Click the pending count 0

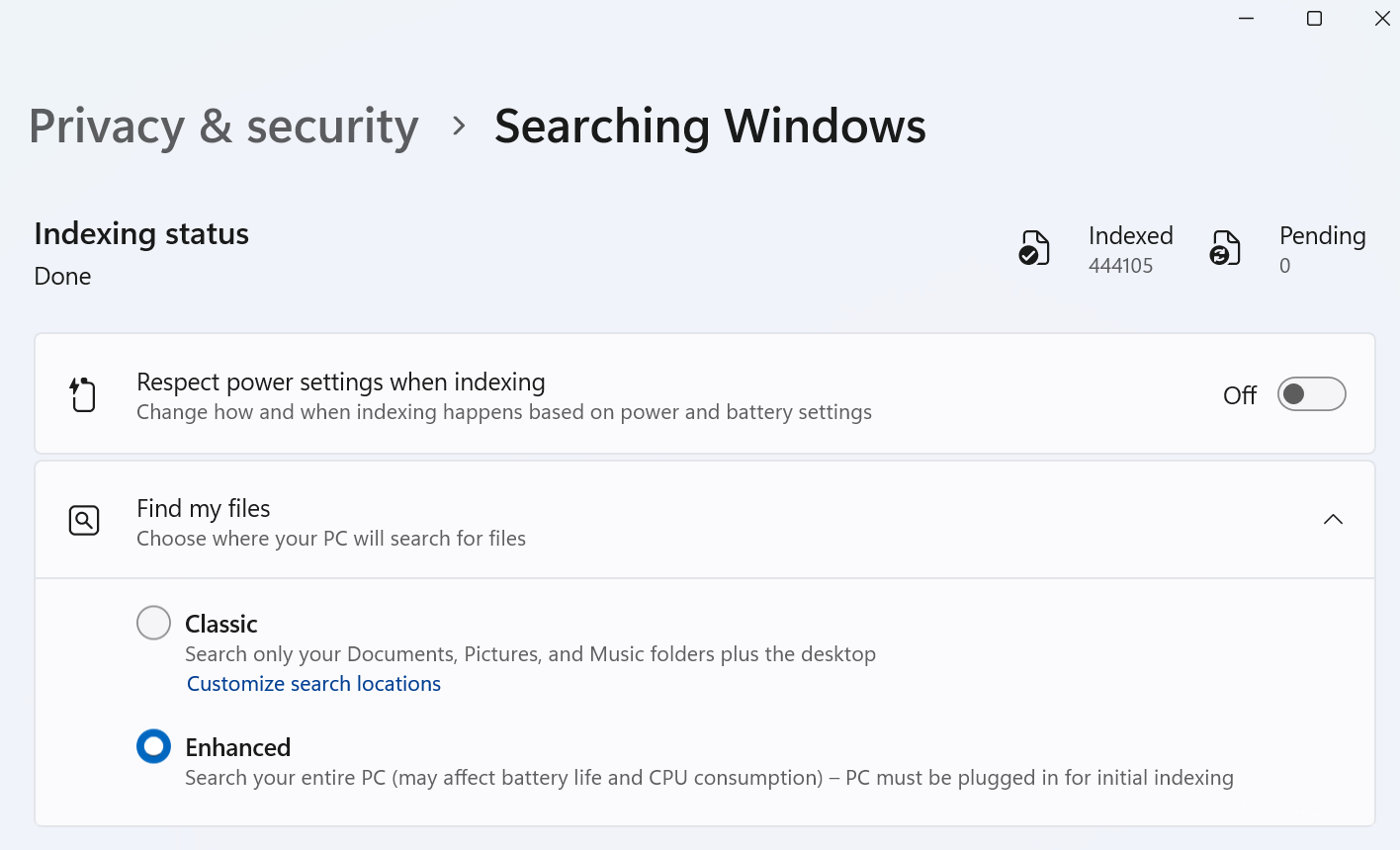pyautogui.click(x=1284, y=266)
